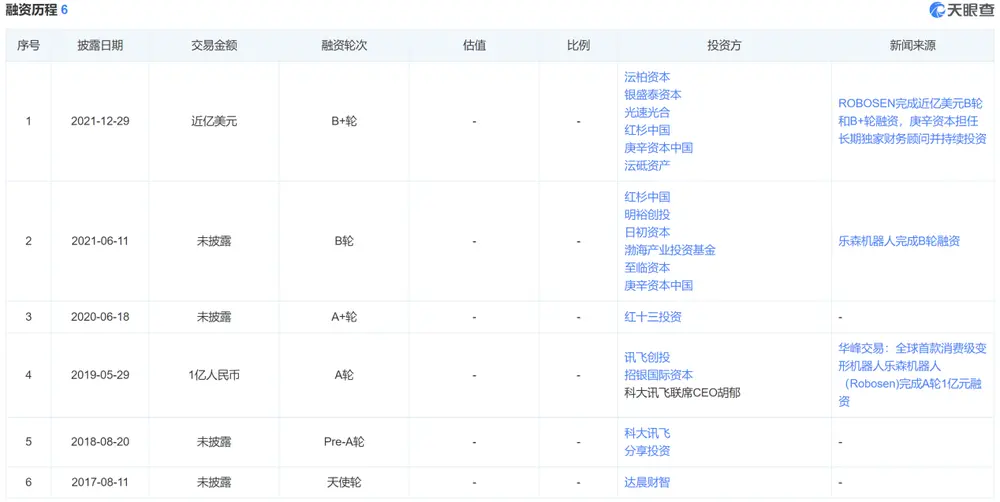Open the 华峰交易 A轮 news article link
Image resolution: width=1000 pixels, height=502 pixels.
click(x=912, y=375)
